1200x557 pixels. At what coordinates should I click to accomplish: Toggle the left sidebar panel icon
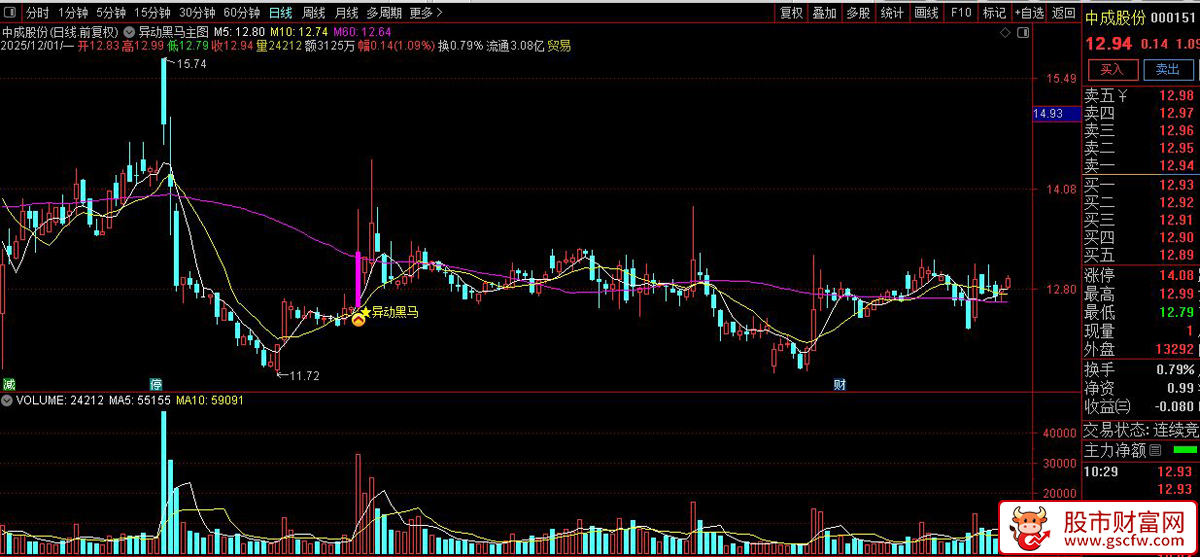click(9, 13)
